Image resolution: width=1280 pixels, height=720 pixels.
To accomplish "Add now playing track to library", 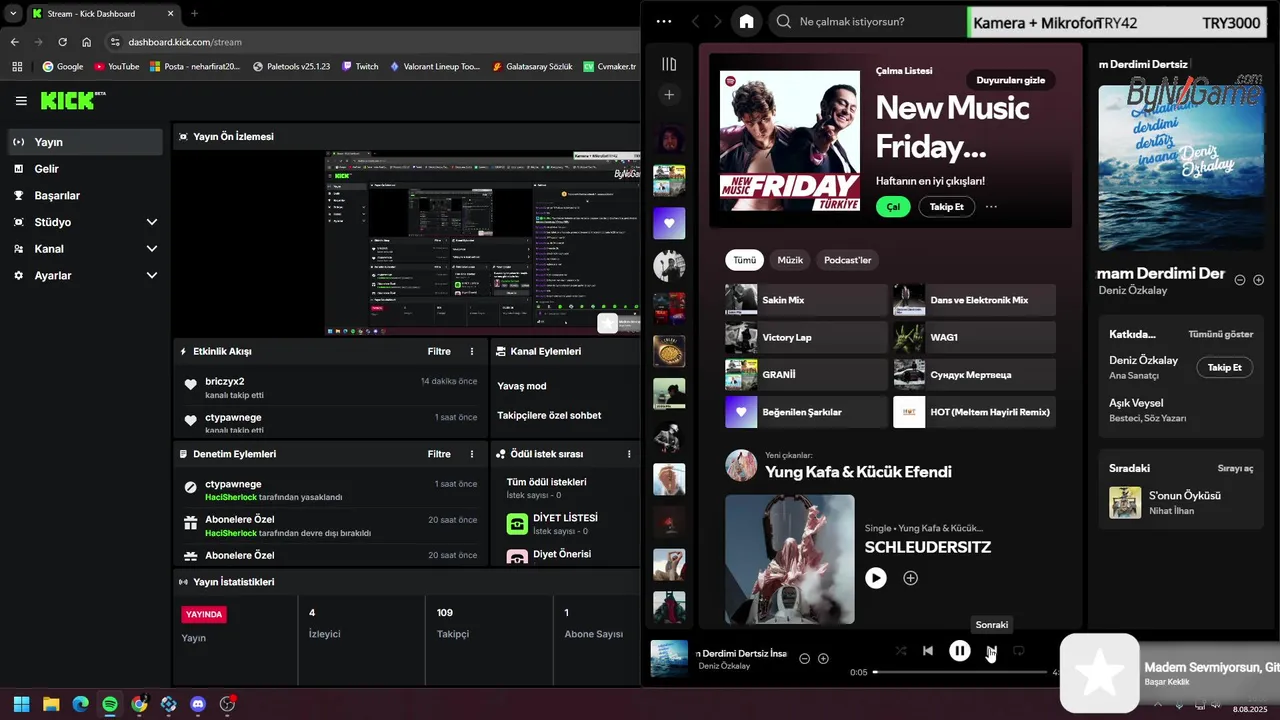I will point(823,659).
